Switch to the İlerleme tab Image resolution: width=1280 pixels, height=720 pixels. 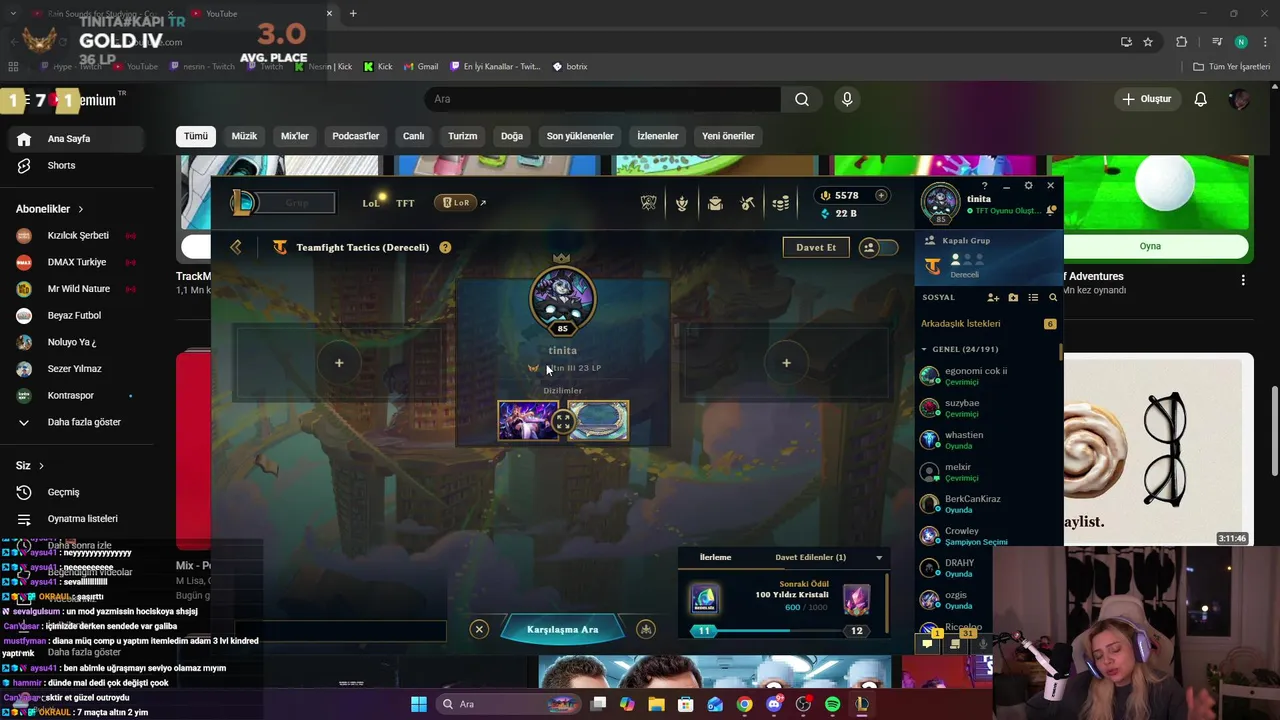(715, 557)
